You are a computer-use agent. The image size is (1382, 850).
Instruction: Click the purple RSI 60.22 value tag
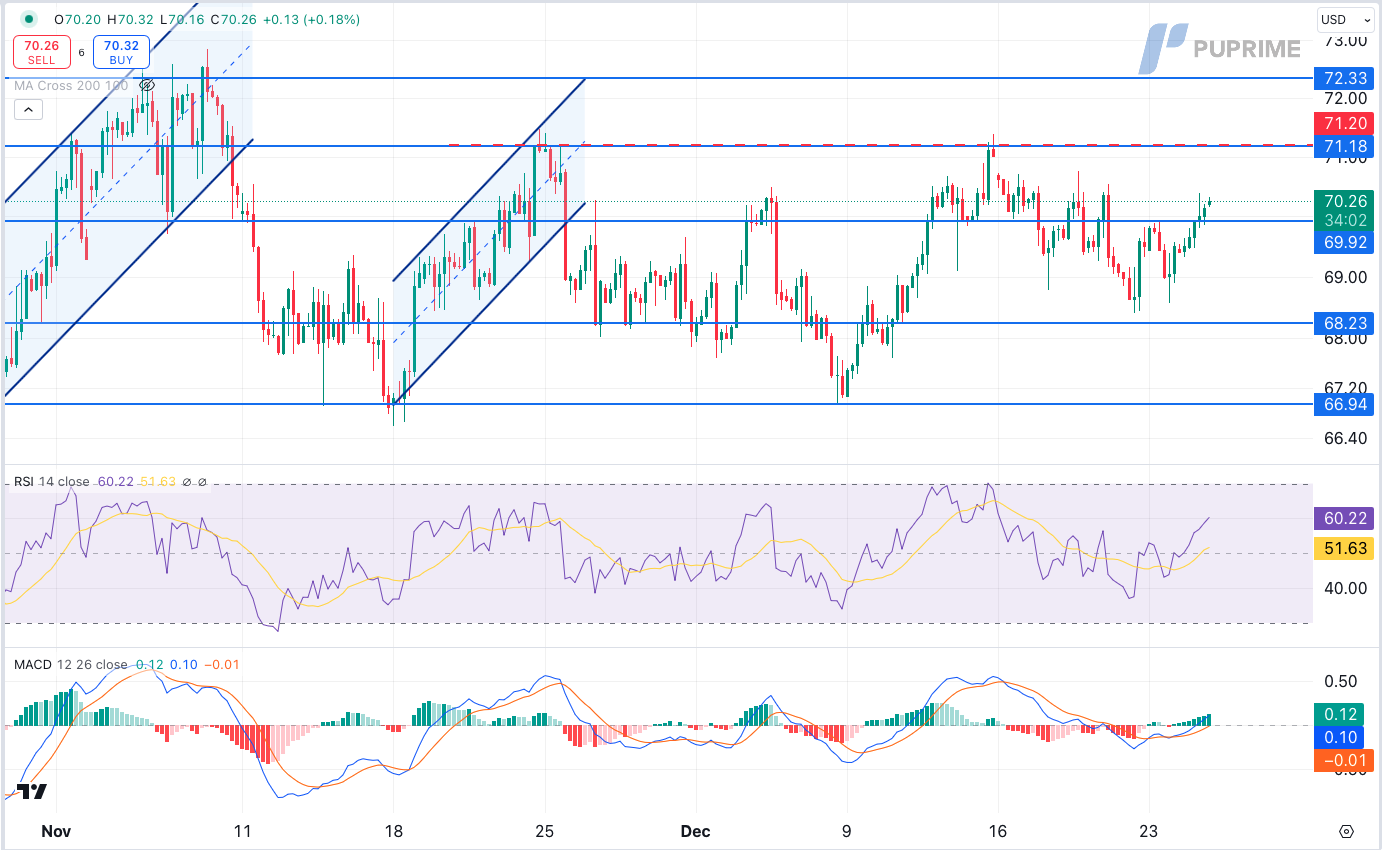tap(1339, 518)
